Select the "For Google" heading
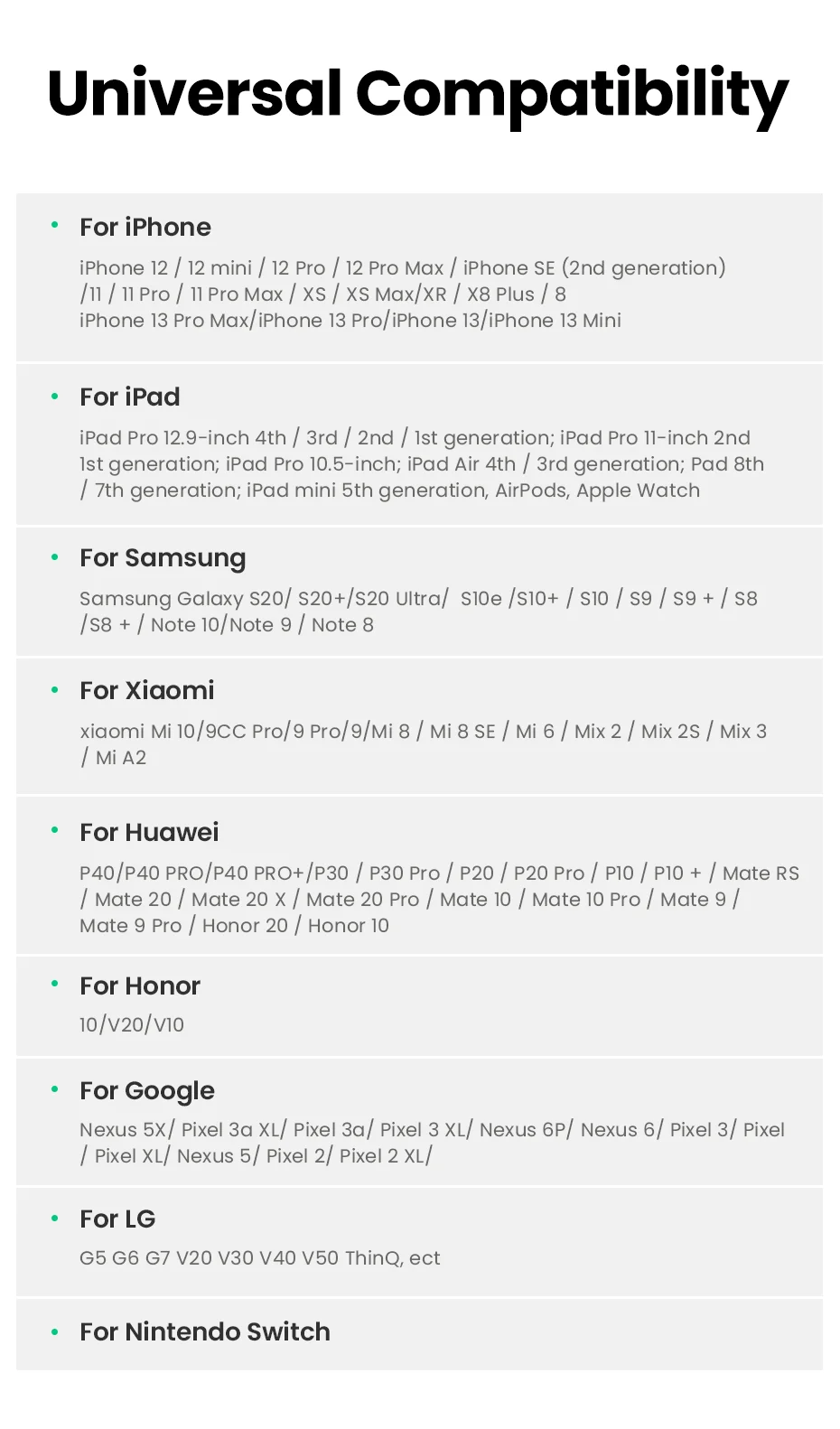The width and height of the screenshot is (840, 1429). point(147,1091)
